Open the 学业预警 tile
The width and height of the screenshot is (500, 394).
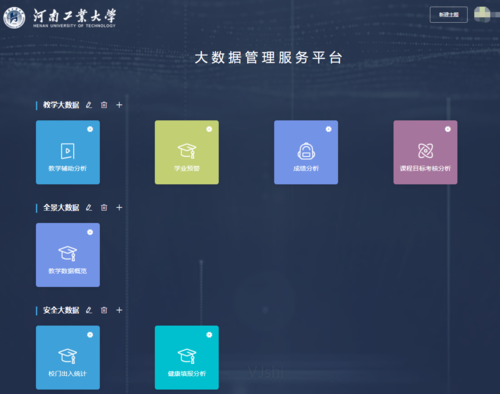pos(187,152)
